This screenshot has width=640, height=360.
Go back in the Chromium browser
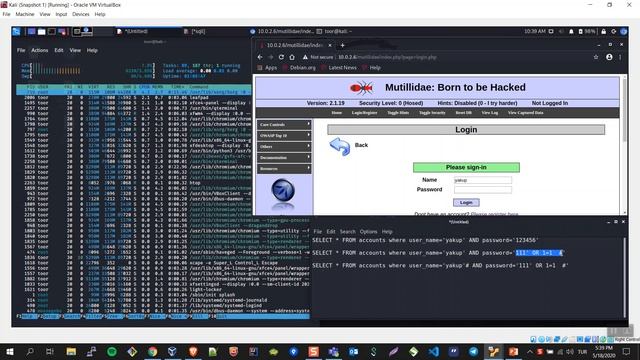click(260, 57)
